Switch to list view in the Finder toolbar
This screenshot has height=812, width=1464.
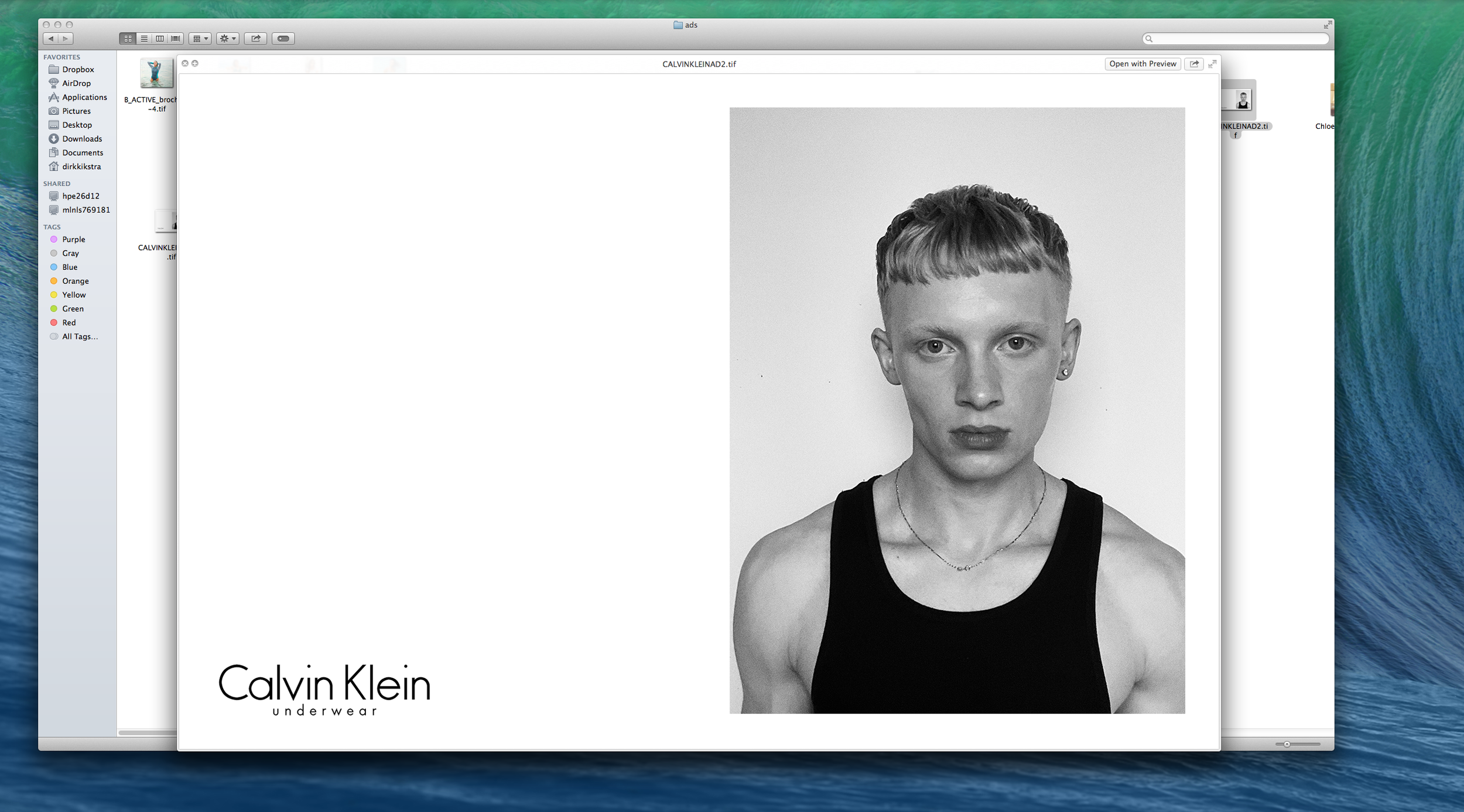point(143,39)
